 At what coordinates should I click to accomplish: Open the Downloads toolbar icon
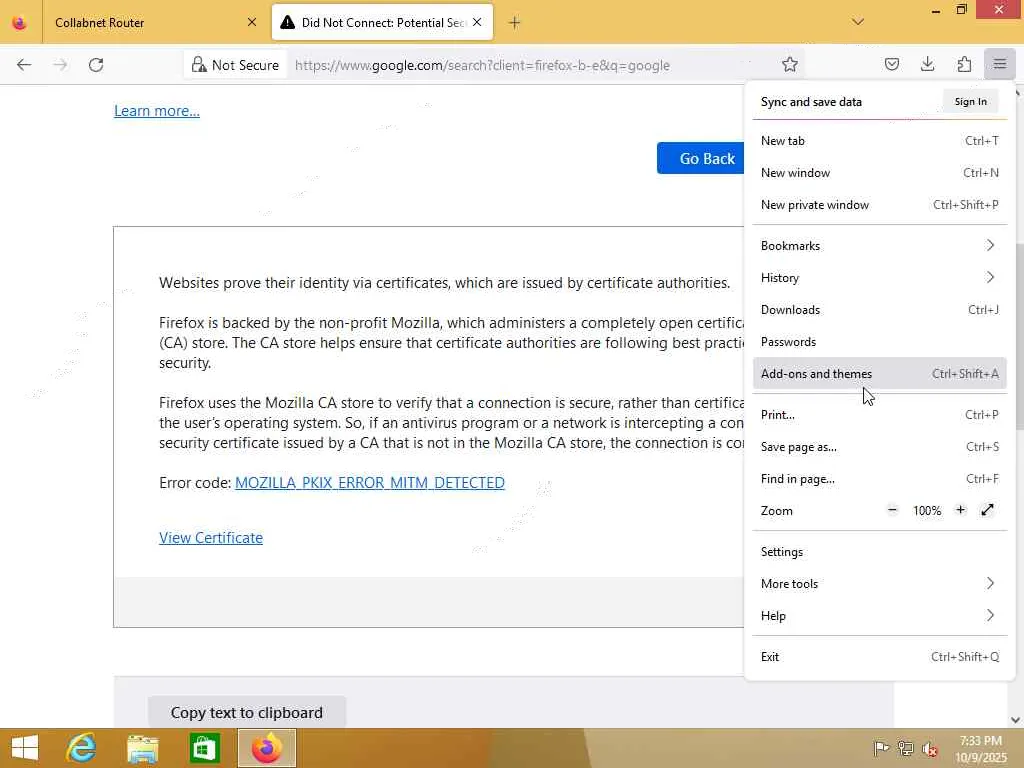[x=927, y=64]
